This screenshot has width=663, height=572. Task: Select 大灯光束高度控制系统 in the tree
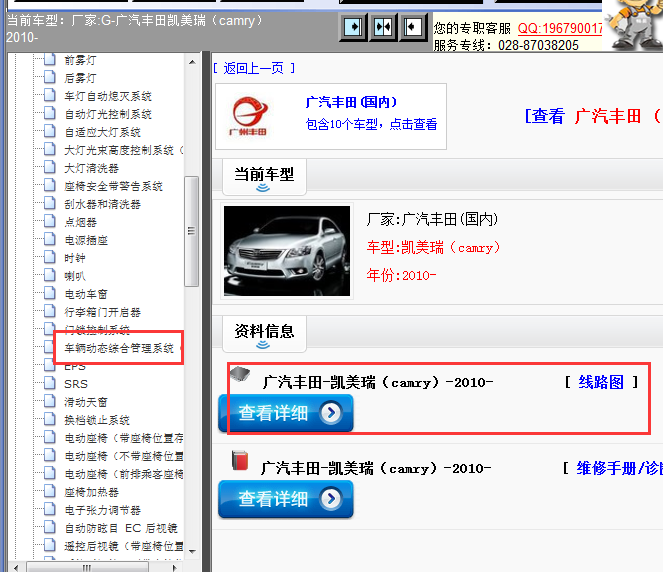click(123, 150)
